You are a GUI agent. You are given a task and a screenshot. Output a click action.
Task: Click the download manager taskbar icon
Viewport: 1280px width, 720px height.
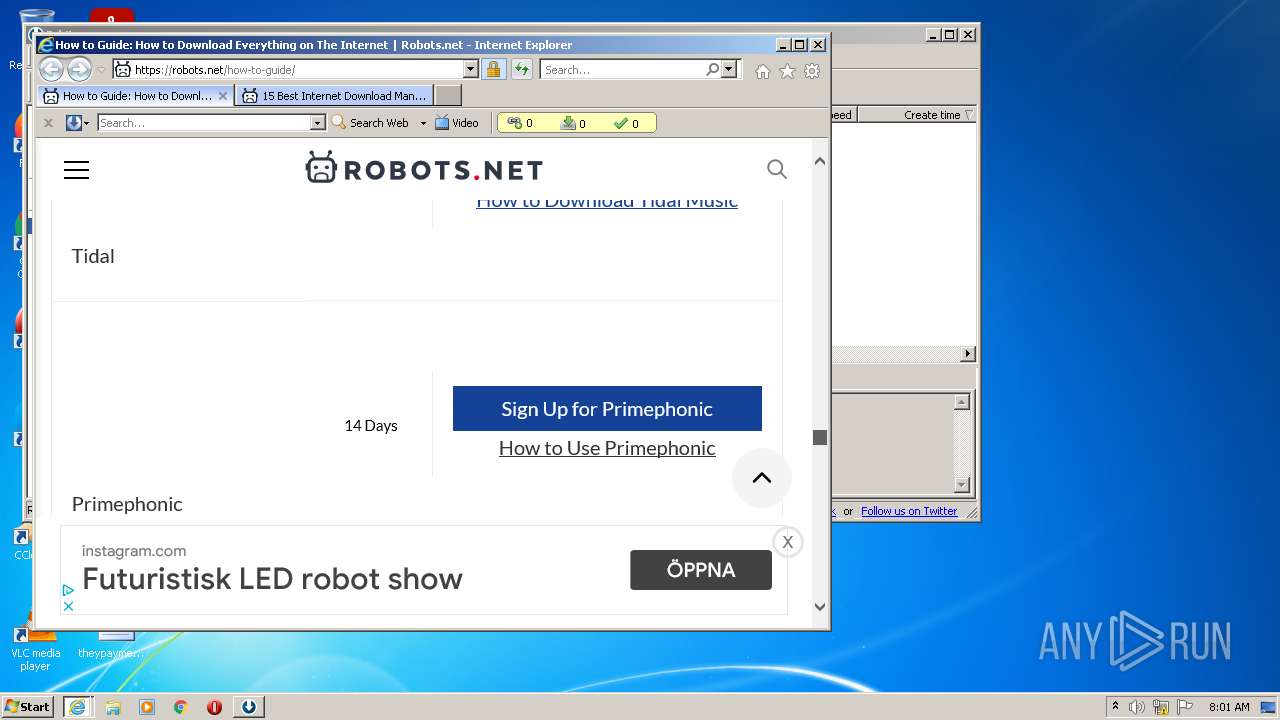coord(248,706)
